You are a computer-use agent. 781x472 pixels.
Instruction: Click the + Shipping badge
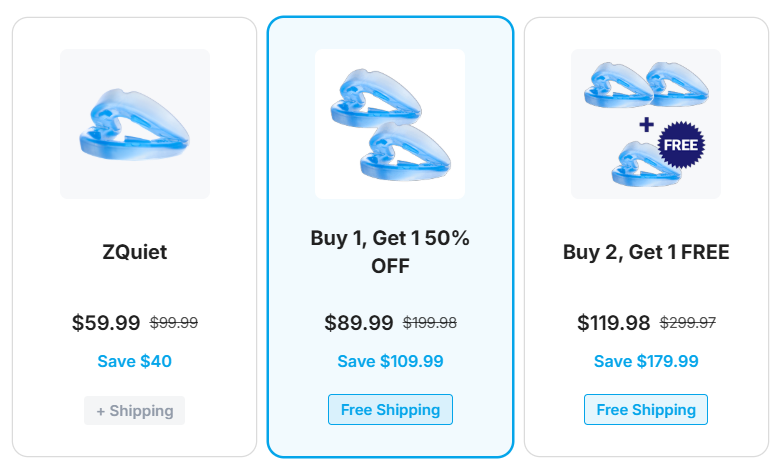pyautogui.click(x=135, y=410)
